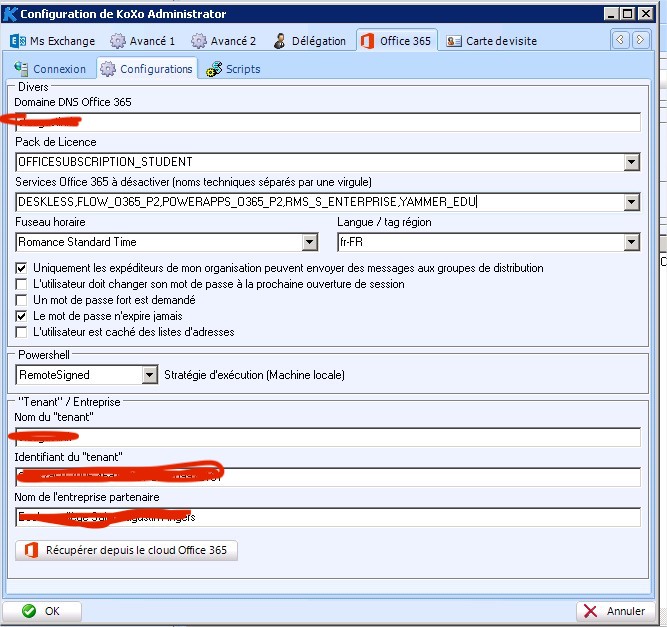Enable hiding user from address lists
Viewport: 667px width, 627px height.
click(x=21, y=332)
